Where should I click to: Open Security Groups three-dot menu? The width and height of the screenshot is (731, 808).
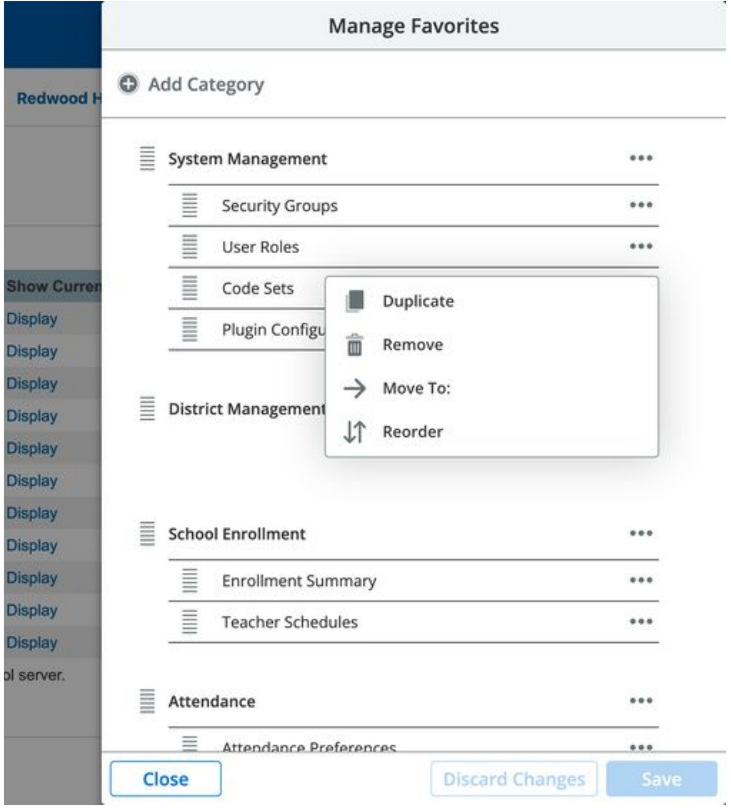[x=640, y=206]
